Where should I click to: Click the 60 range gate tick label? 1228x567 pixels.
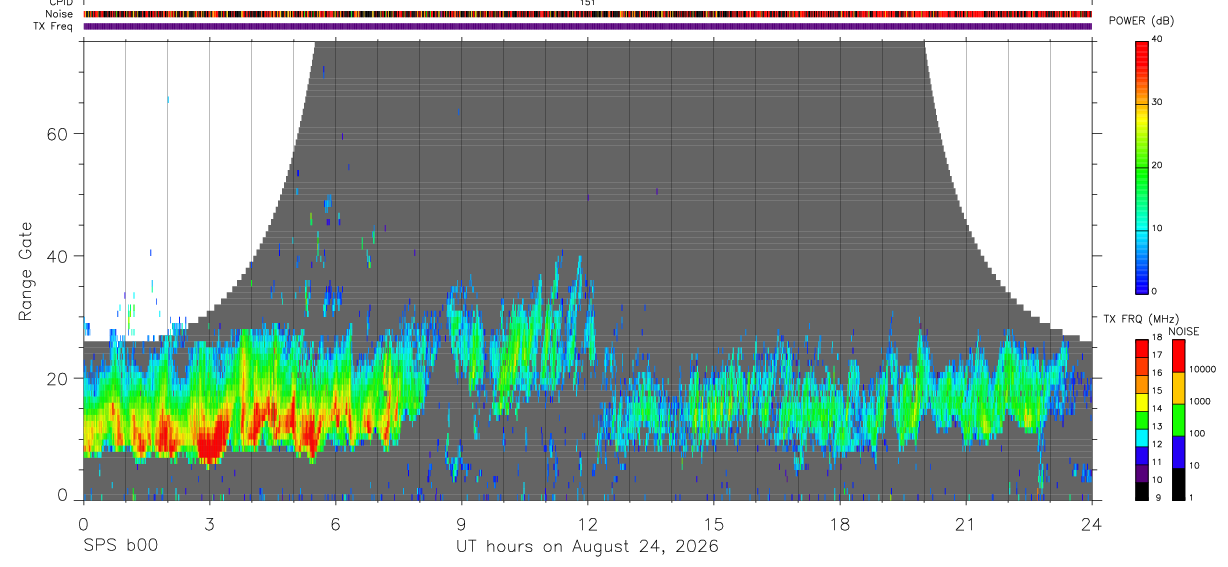[x=55, y=133]
